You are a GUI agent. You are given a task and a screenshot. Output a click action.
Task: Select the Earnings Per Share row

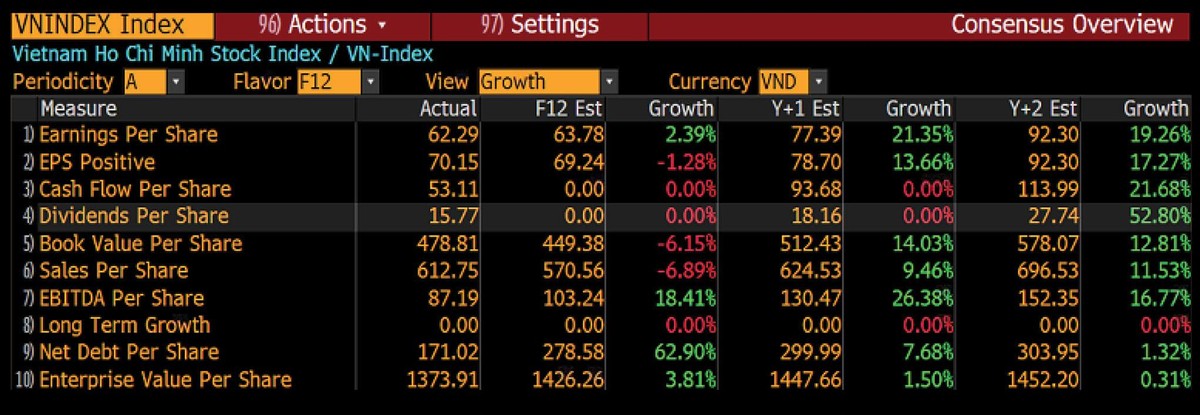128,135
